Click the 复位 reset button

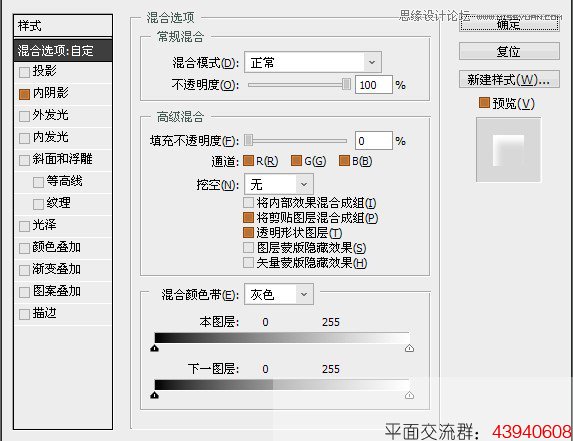(x=509, y=51)
